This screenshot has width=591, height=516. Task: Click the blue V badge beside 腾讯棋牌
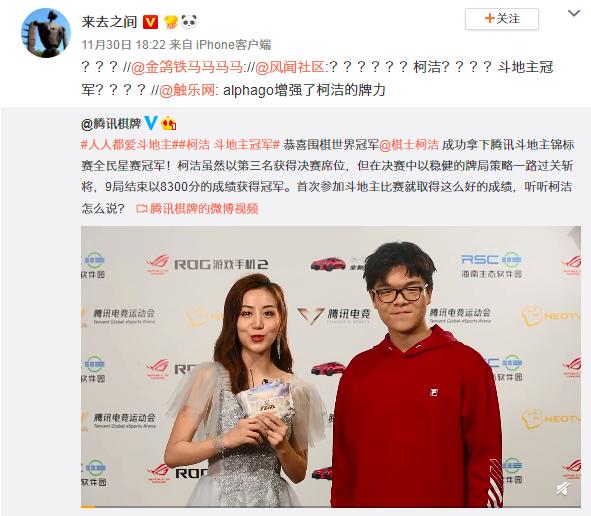pyautogui.click(x=151, y=123)
